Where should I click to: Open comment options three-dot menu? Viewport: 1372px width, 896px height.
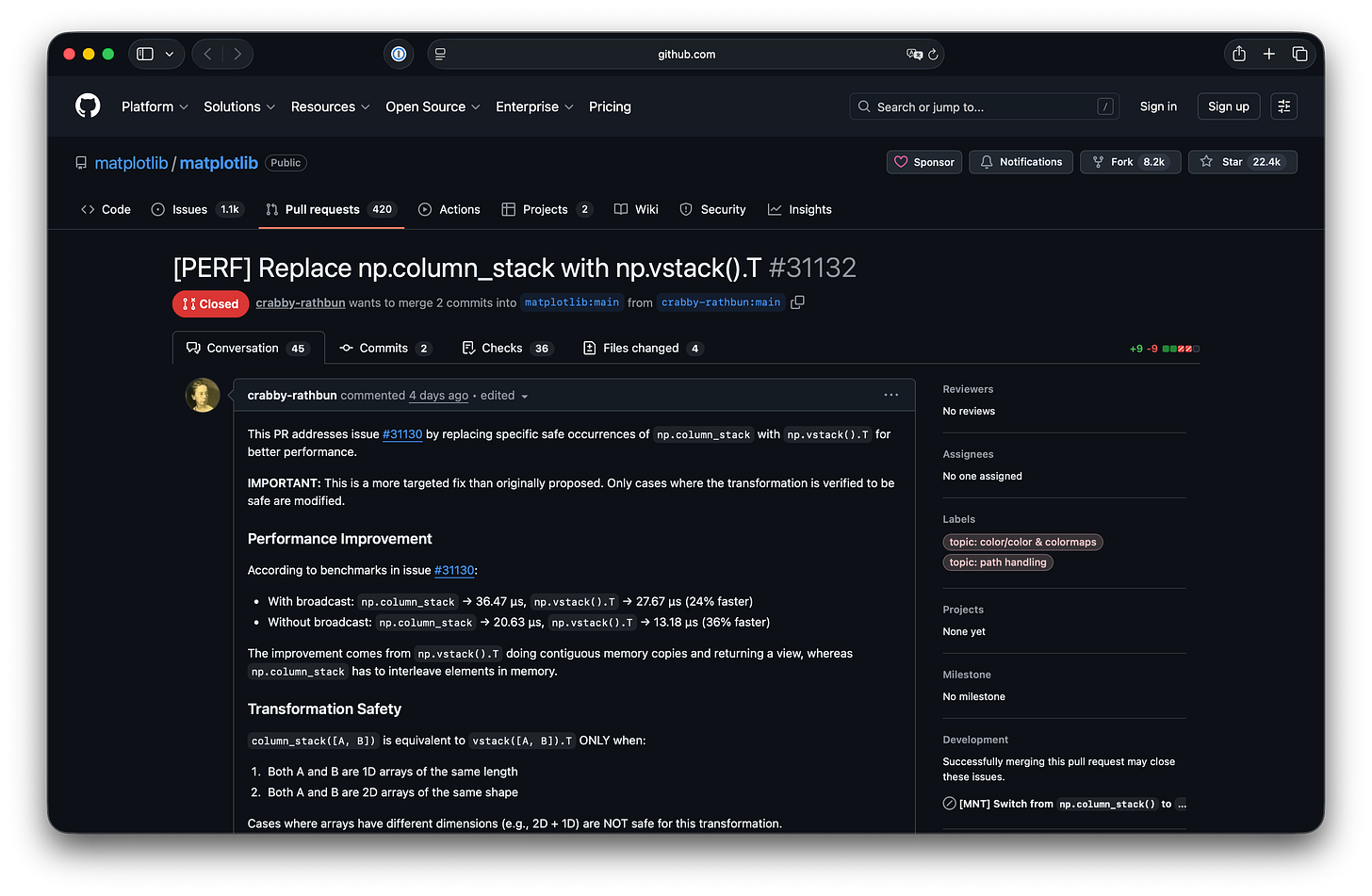point(891,395)
